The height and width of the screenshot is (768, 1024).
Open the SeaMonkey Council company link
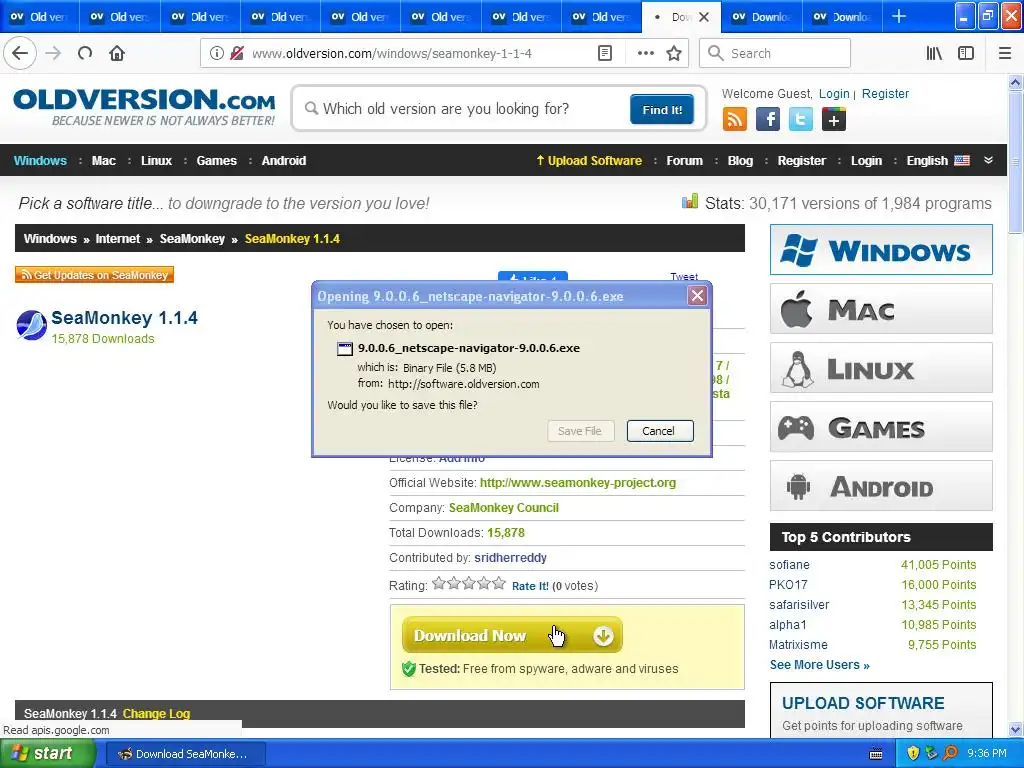[504, 507]
